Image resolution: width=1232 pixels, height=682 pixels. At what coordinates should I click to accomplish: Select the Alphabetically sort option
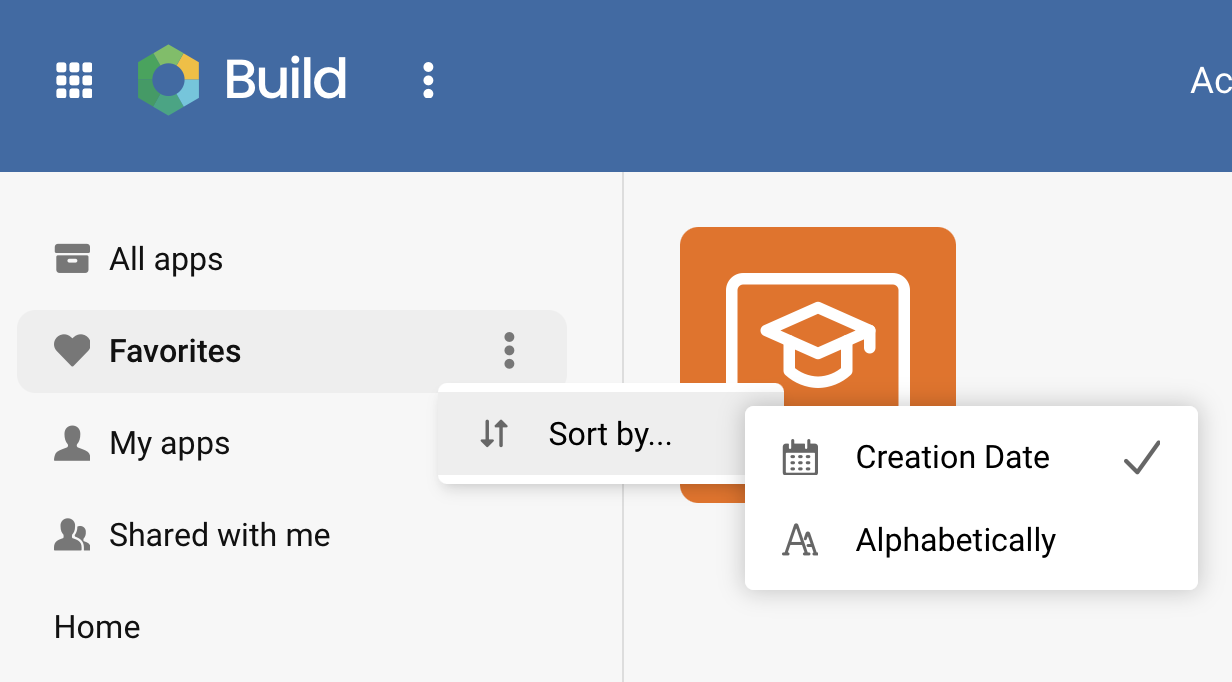pyautogui.click(x=955, y=540)
